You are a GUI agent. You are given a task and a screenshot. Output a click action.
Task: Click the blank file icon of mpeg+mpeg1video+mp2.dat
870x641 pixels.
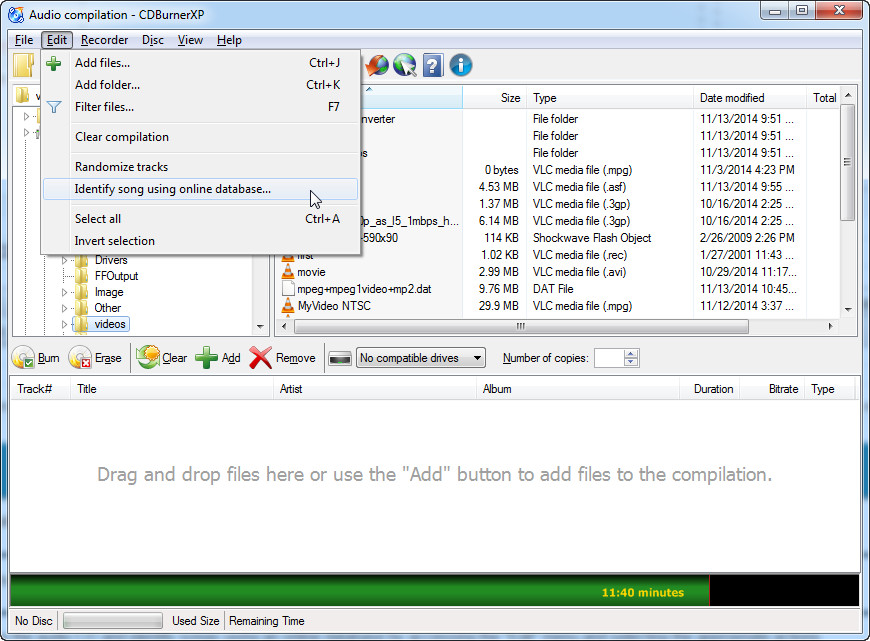coord(288,289)
